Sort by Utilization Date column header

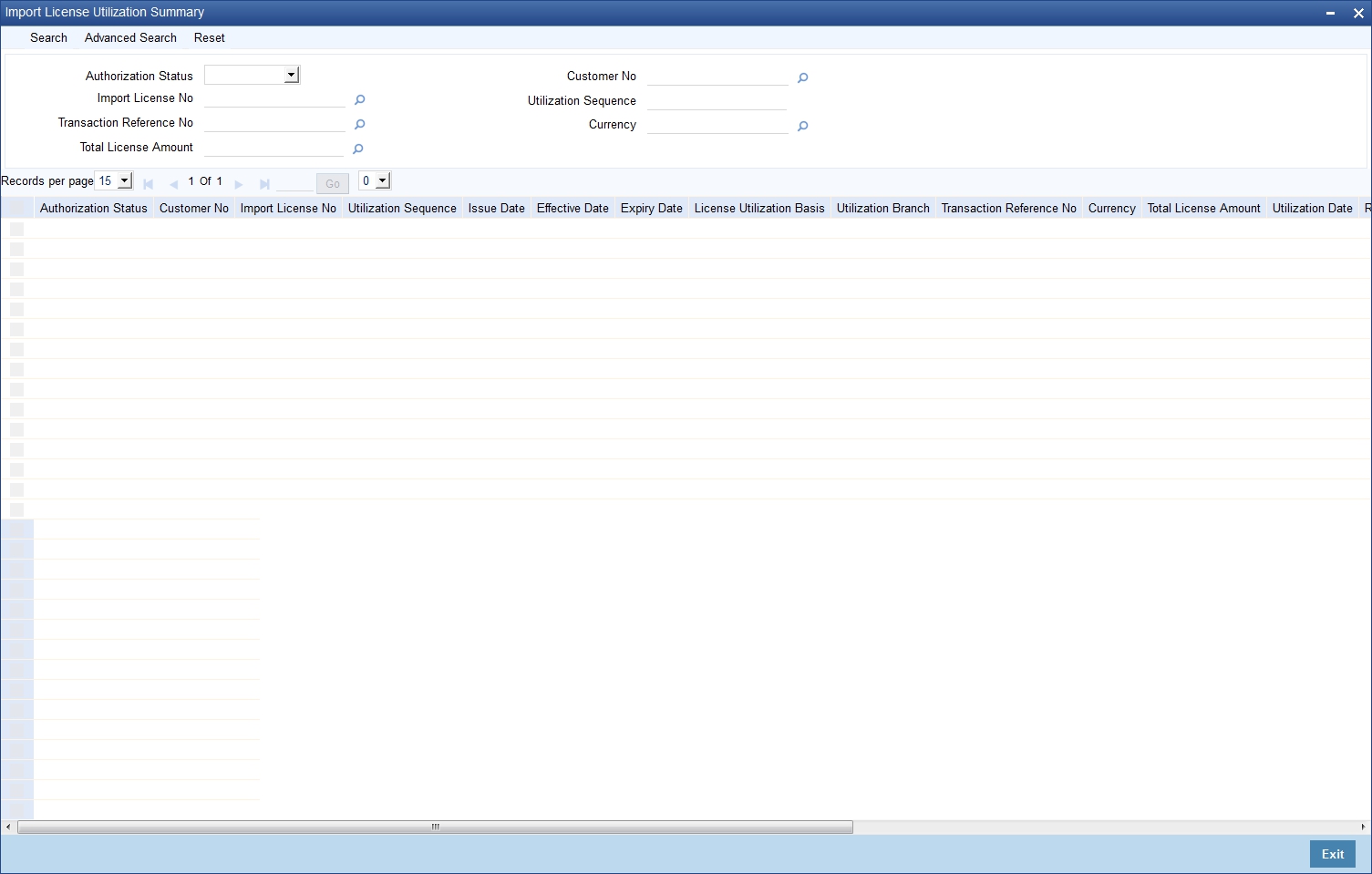1312,209
